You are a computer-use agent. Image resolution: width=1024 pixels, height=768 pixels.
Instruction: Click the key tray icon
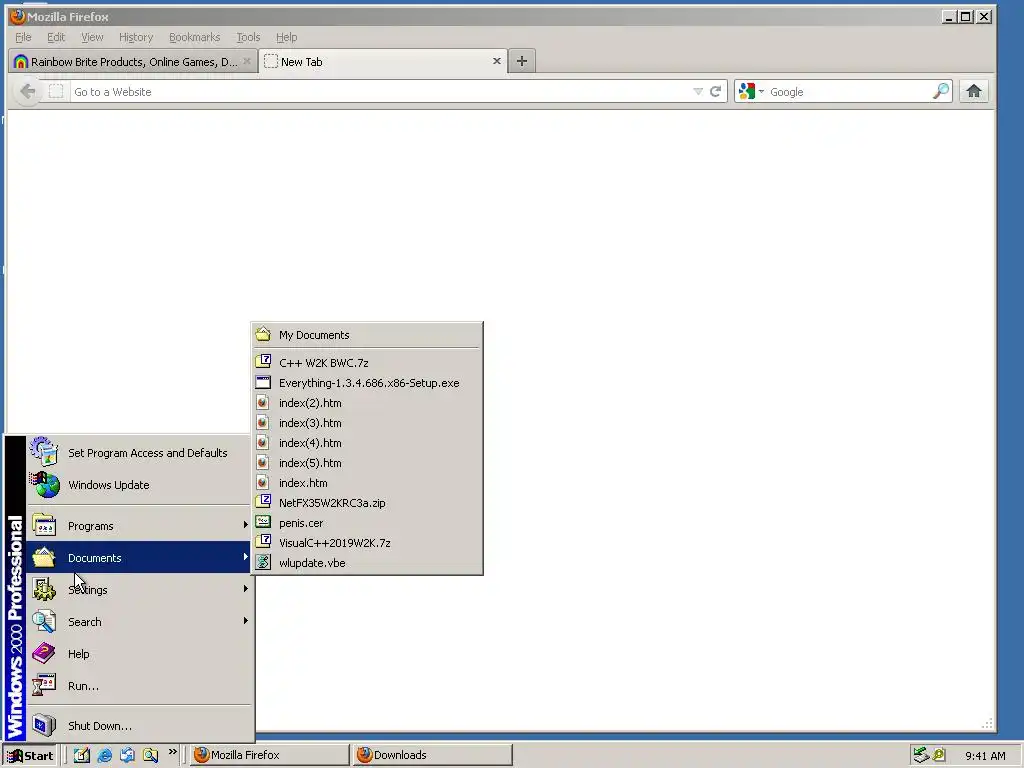(x=939, y=755)
